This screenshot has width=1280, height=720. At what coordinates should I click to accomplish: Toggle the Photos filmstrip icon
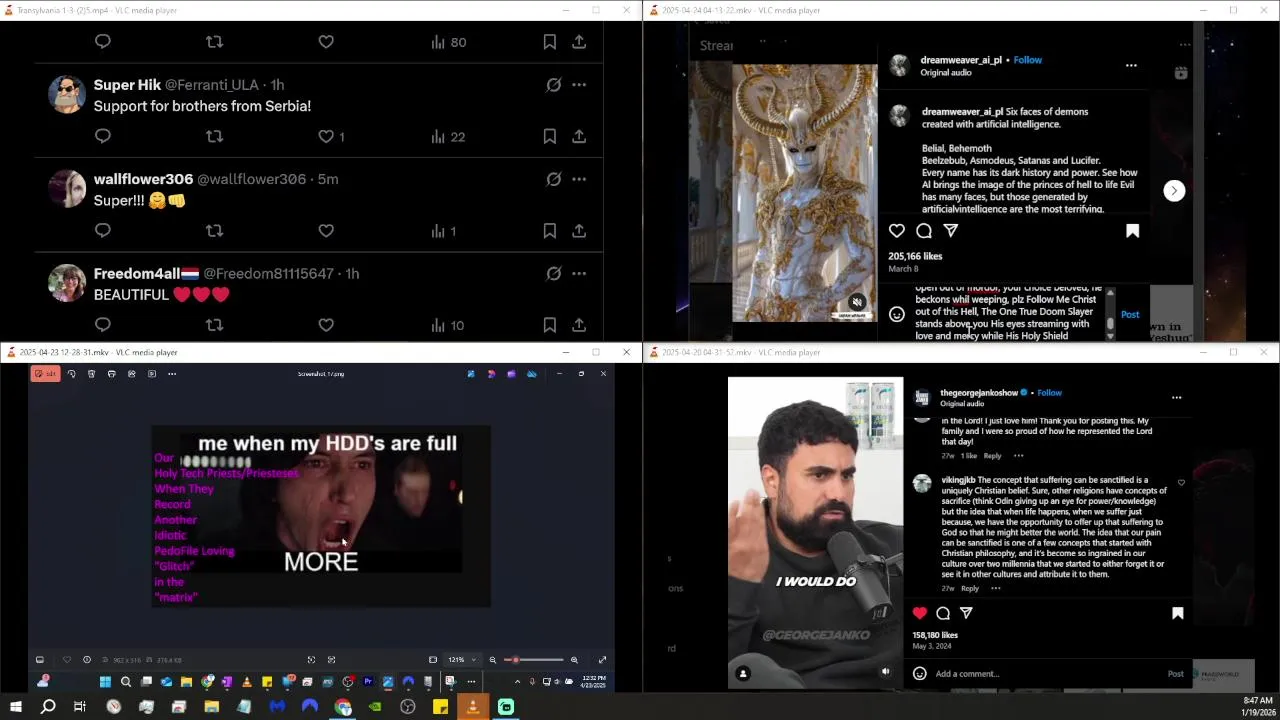(x=40, y=660)
